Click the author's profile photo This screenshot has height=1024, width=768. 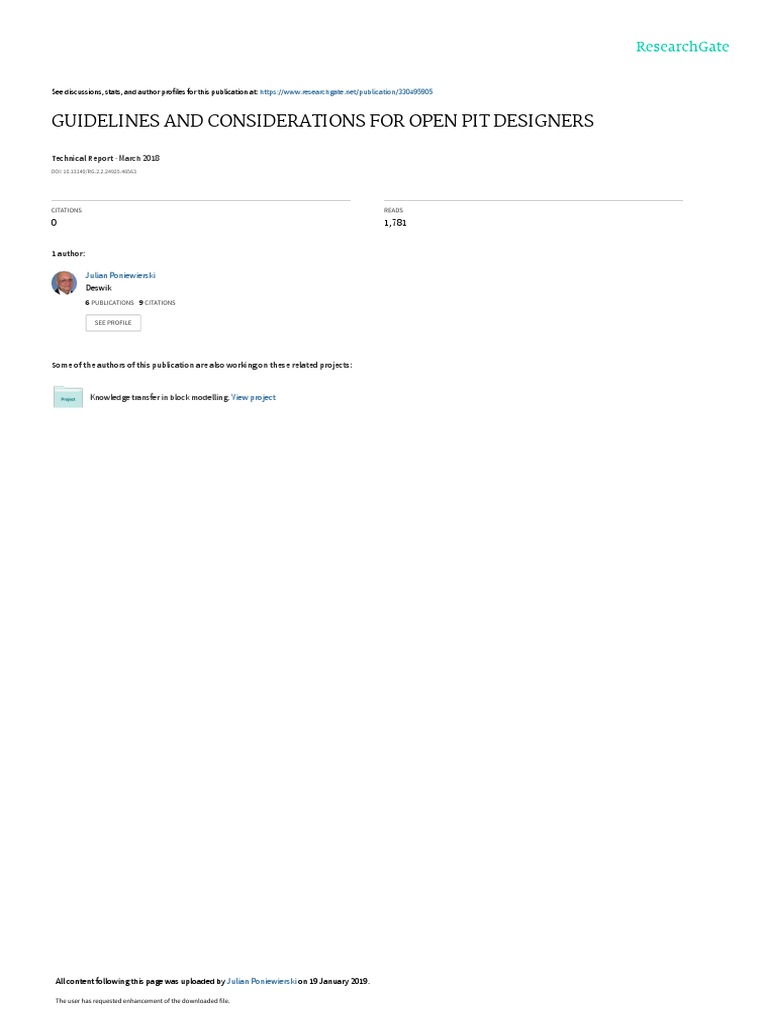click(64, 283)
